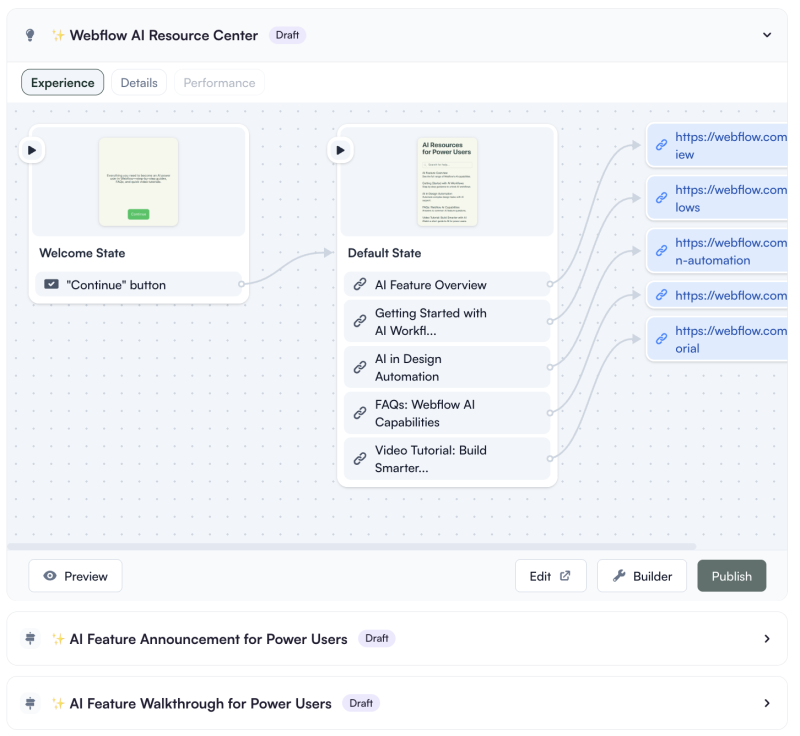Image resolution: width=800 pixels, height=736 pixels.
Task: Publish the Webflow AI Resource Center experience
Action: 731,575
